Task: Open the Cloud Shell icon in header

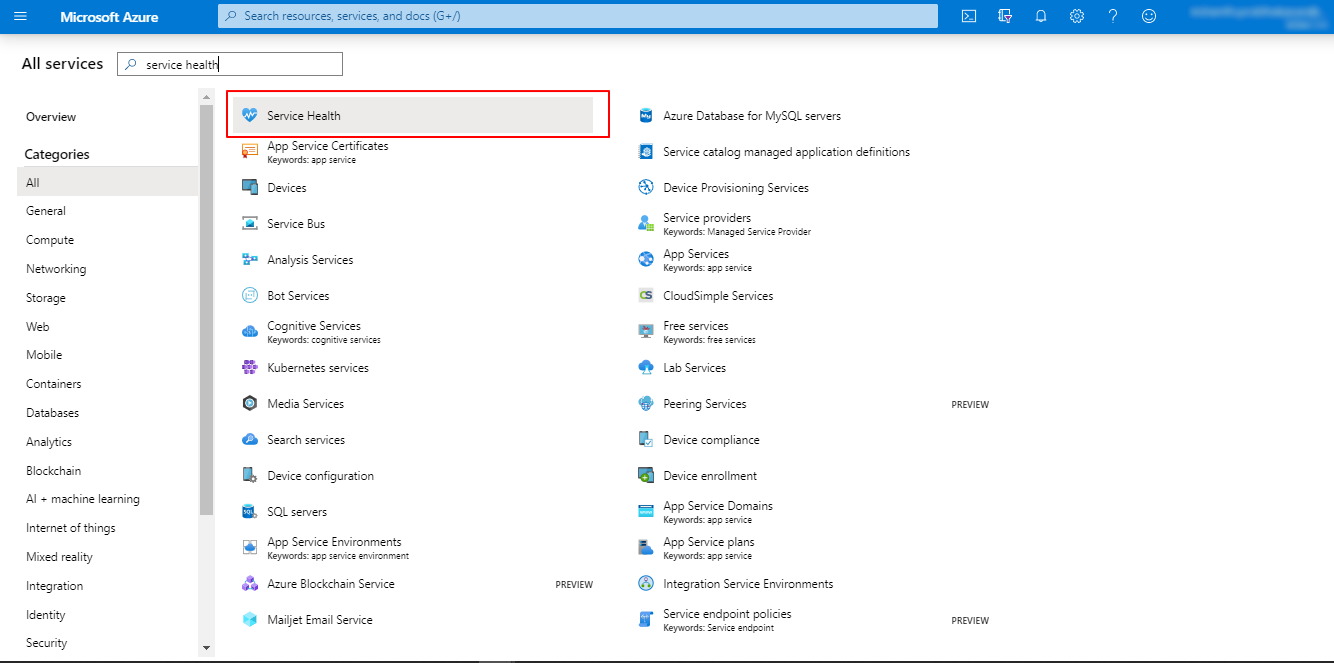Action: pyautogui.click(x=968, y=16)
